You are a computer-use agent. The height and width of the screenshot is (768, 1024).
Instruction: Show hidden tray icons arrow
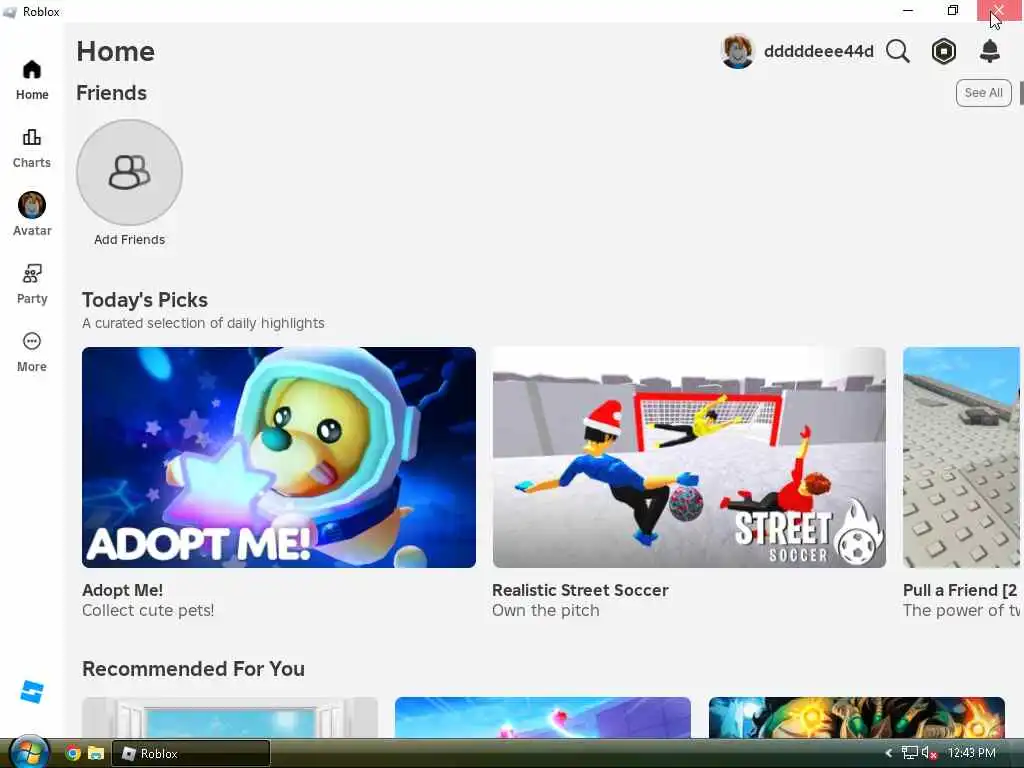889,753
